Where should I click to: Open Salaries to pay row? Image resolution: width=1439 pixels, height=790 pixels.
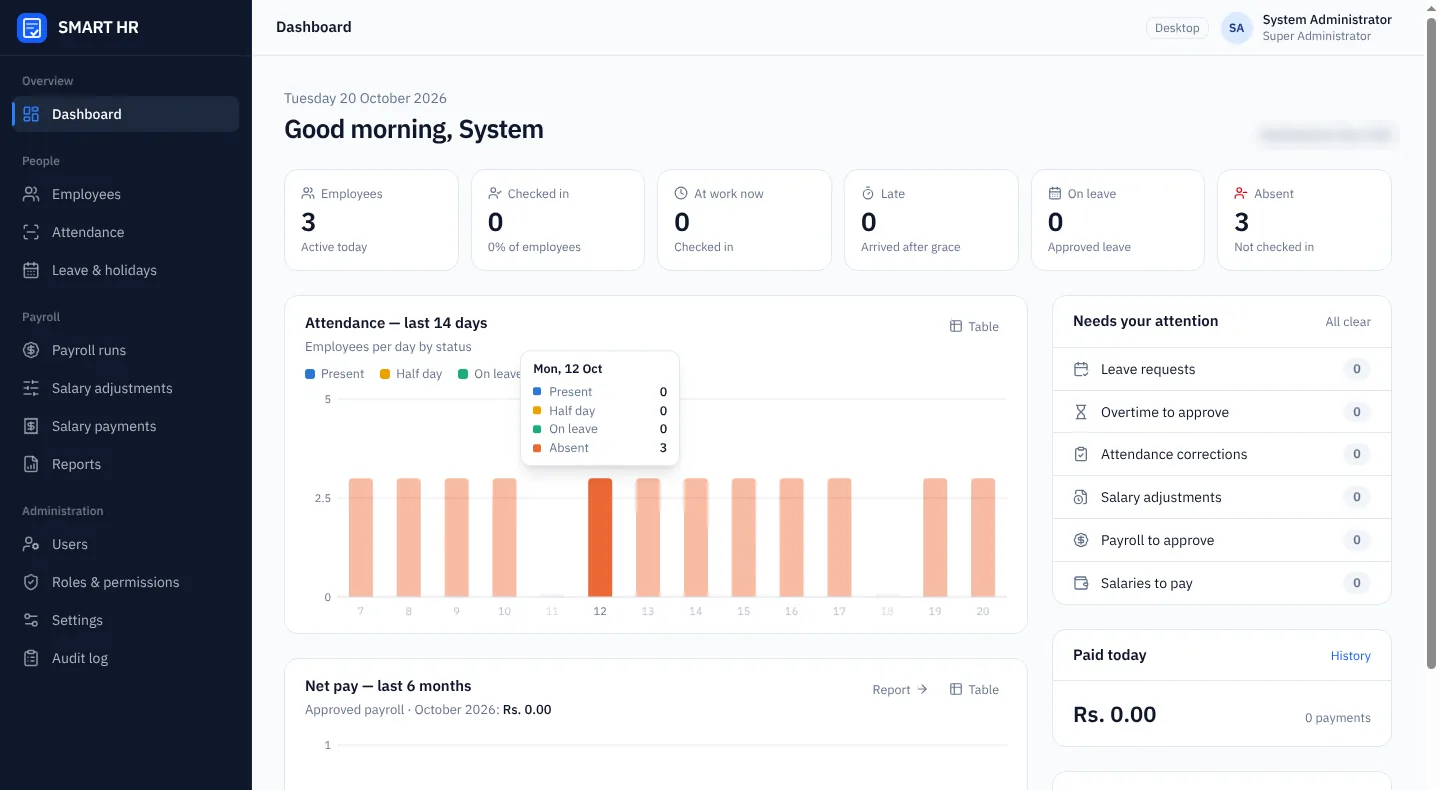[x=1221, y=583]
